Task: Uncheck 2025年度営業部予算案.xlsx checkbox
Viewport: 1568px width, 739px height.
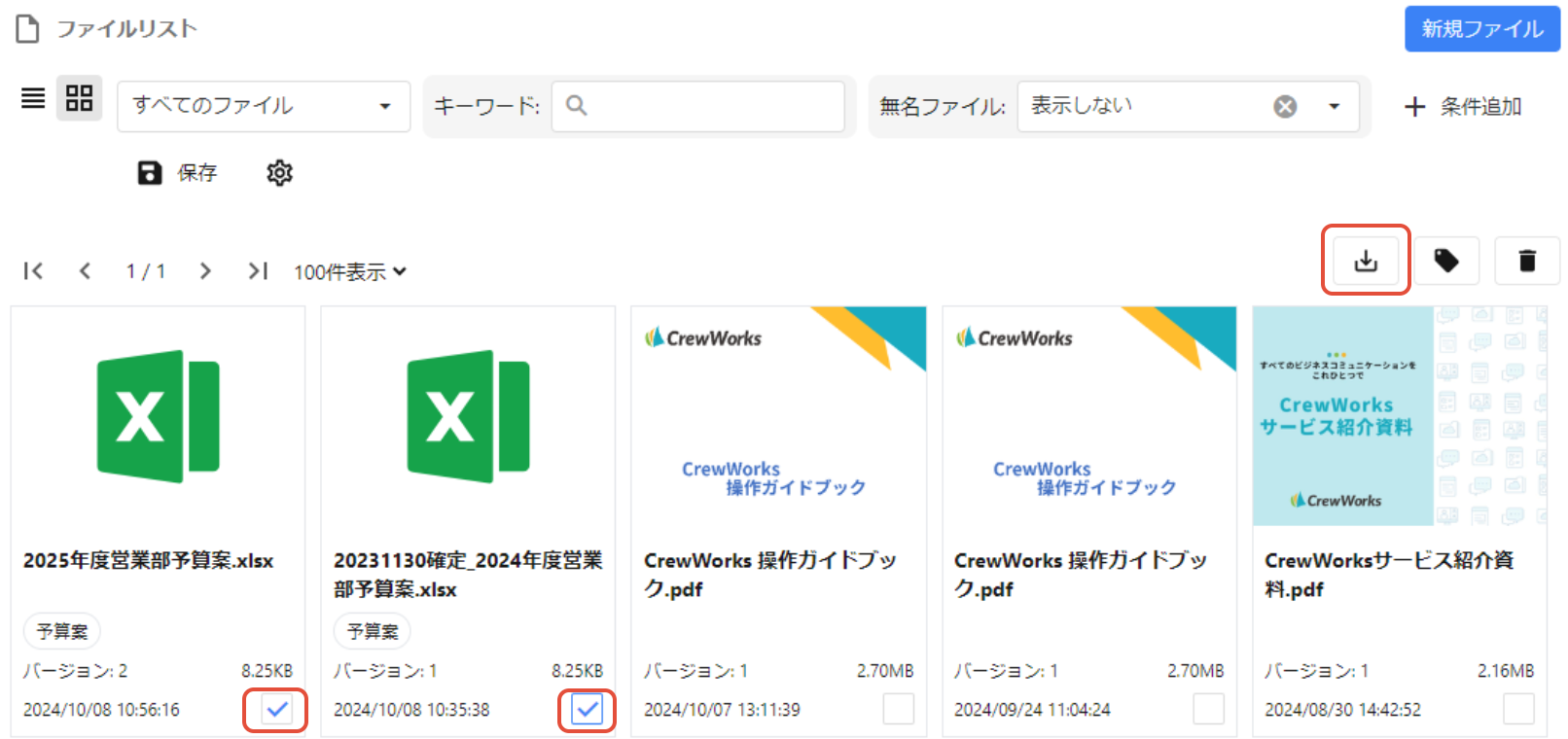Action: click(x=277, y=710)
